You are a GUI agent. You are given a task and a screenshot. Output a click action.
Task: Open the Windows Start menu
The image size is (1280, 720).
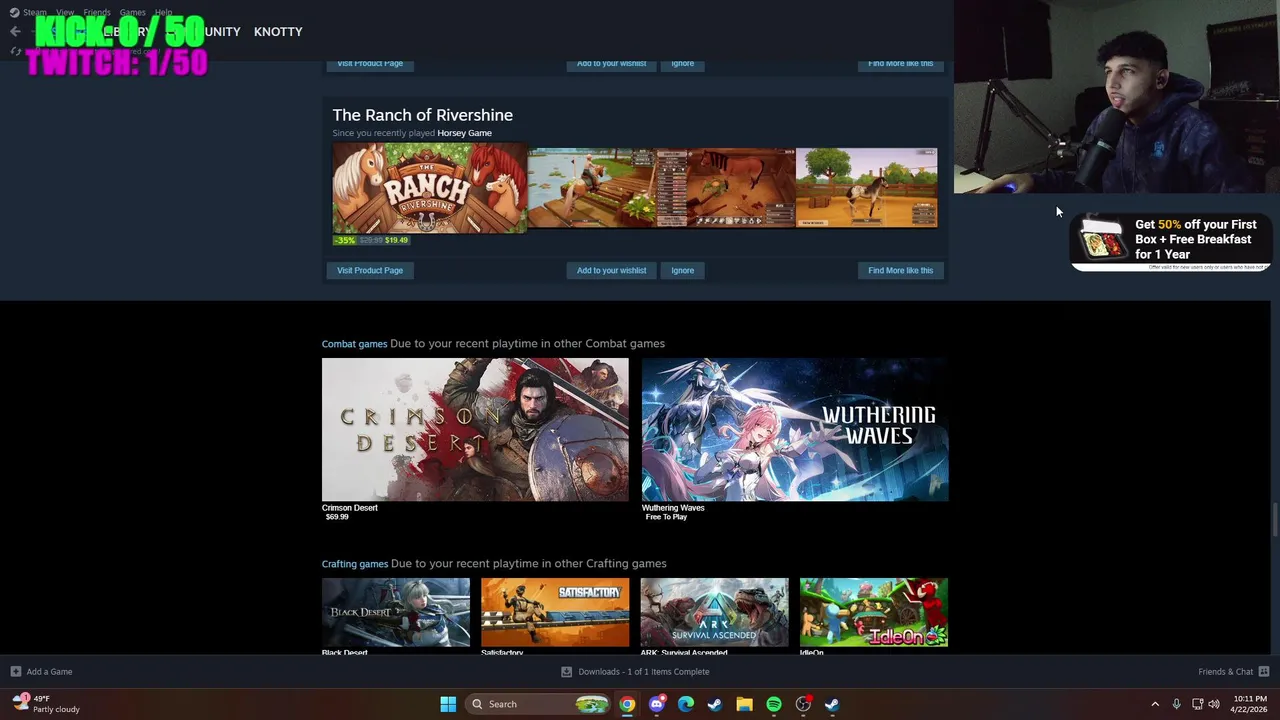click(x=448, y=704)
